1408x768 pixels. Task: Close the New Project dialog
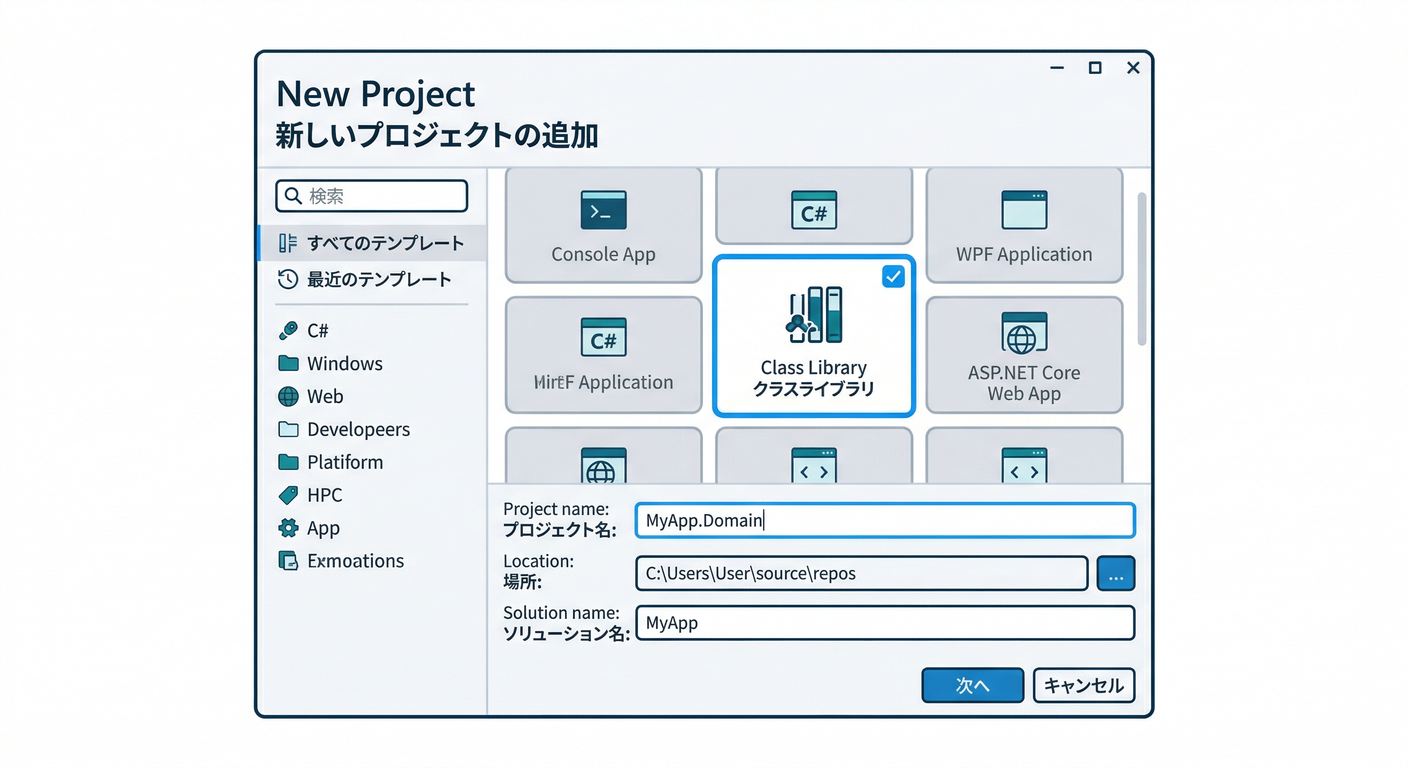tap(1133, 68)
